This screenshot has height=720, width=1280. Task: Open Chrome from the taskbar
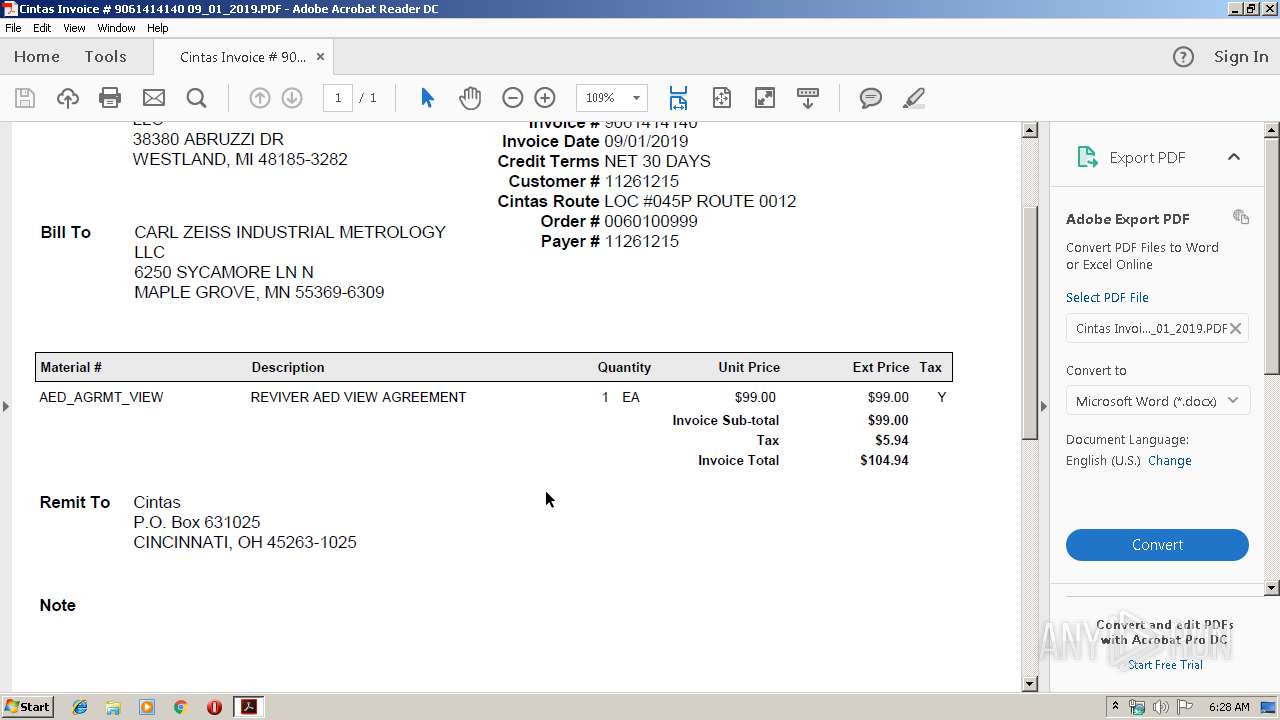pyautogui.click(x=180, y=707)
